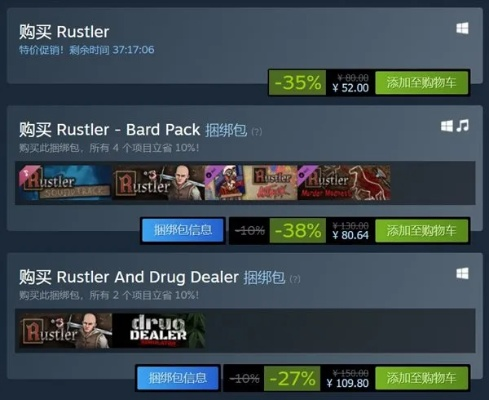Click Windows icon in Rustler purchase box
The image size is (489, 400).
click(x=462, y=28)
